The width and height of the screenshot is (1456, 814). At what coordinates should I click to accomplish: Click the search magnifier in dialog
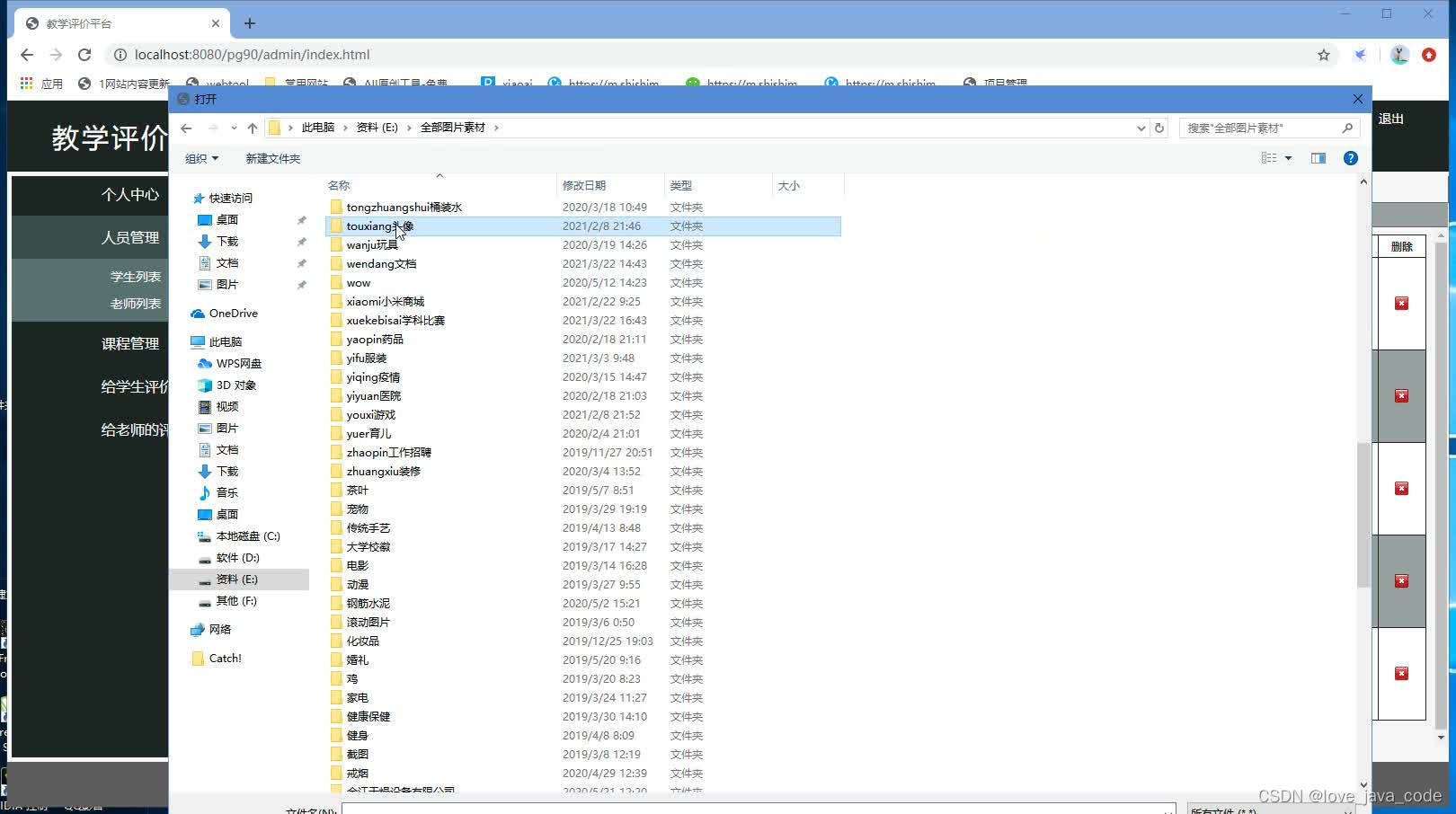pos(1347,128)
